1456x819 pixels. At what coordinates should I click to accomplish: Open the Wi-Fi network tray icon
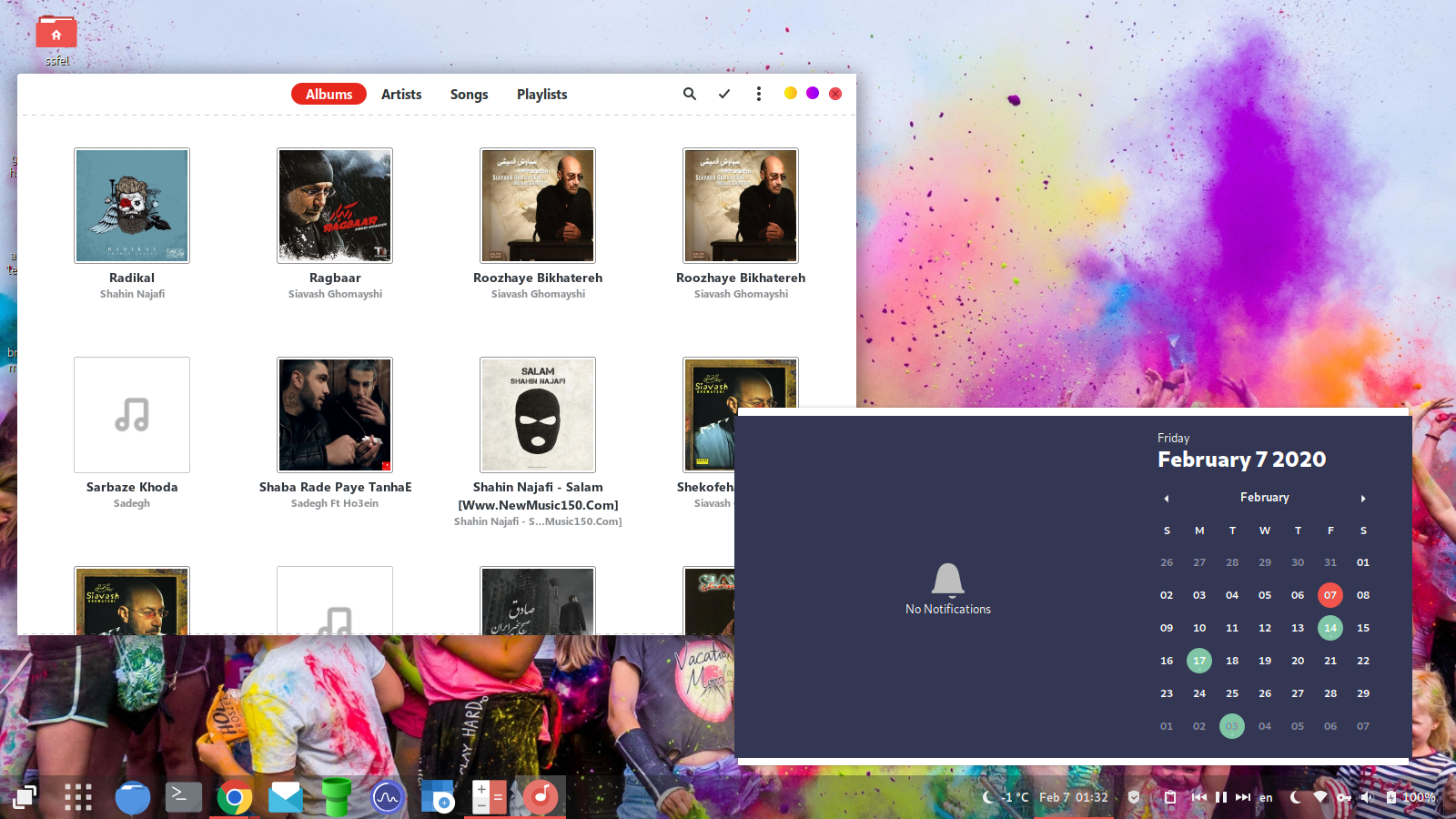pos(1320,797)
